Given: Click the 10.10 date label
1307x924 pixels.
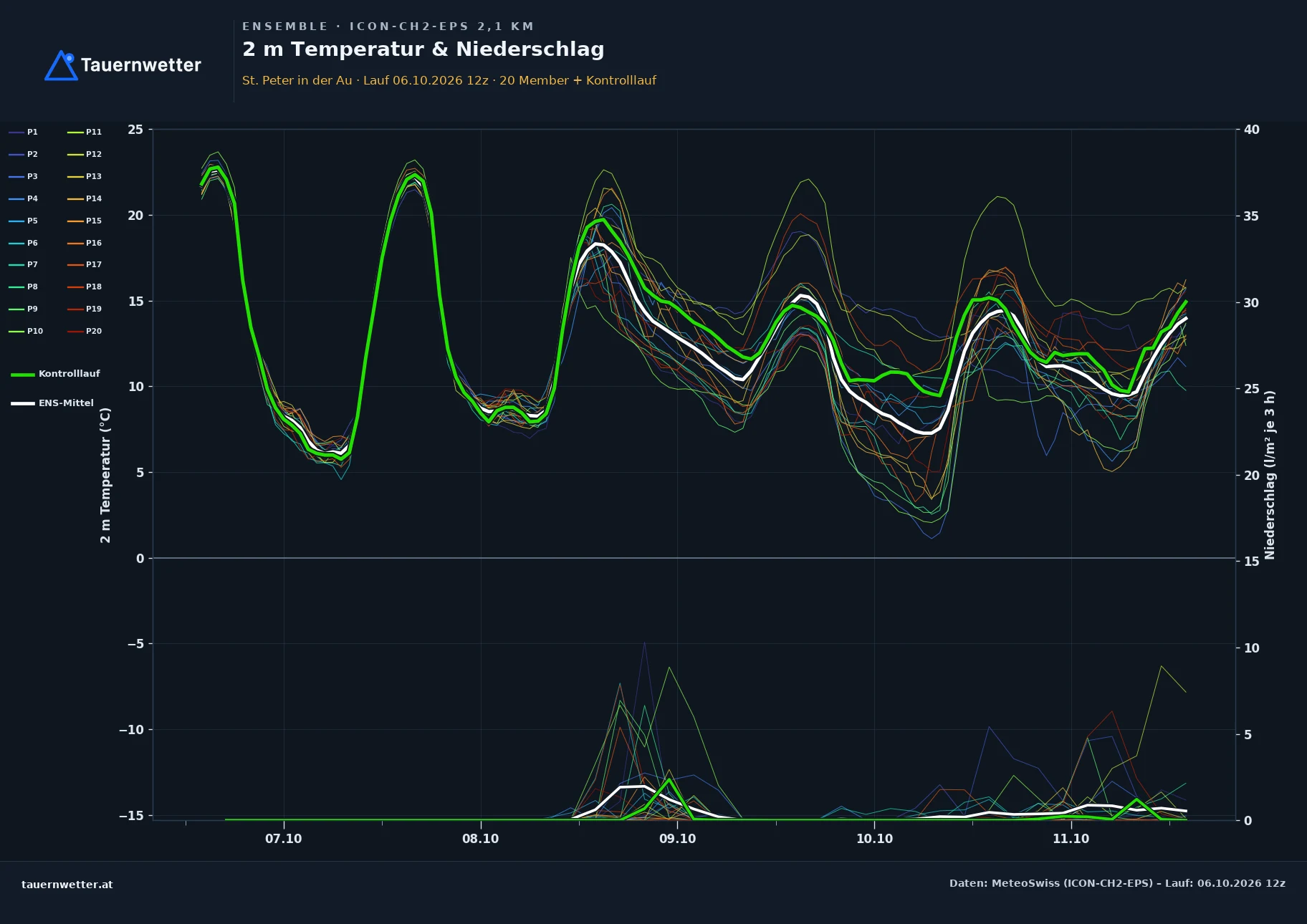Looking at the screenshot, I should 874,839.
